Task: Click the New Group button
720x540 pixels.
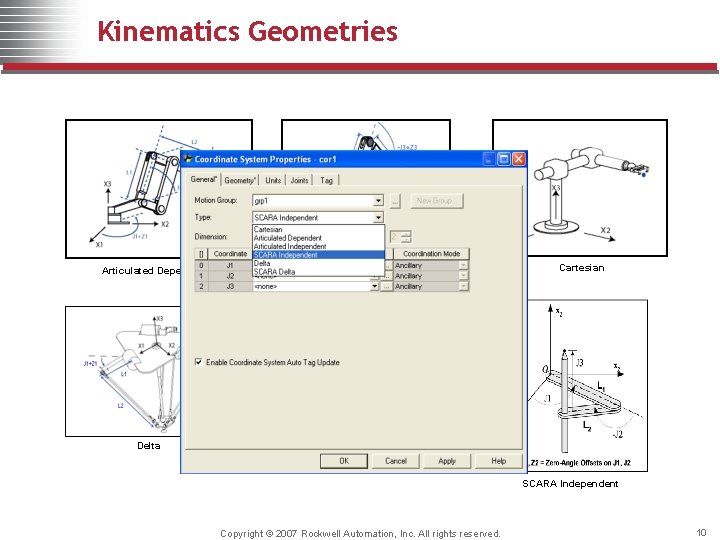Action: pos(436,201)
